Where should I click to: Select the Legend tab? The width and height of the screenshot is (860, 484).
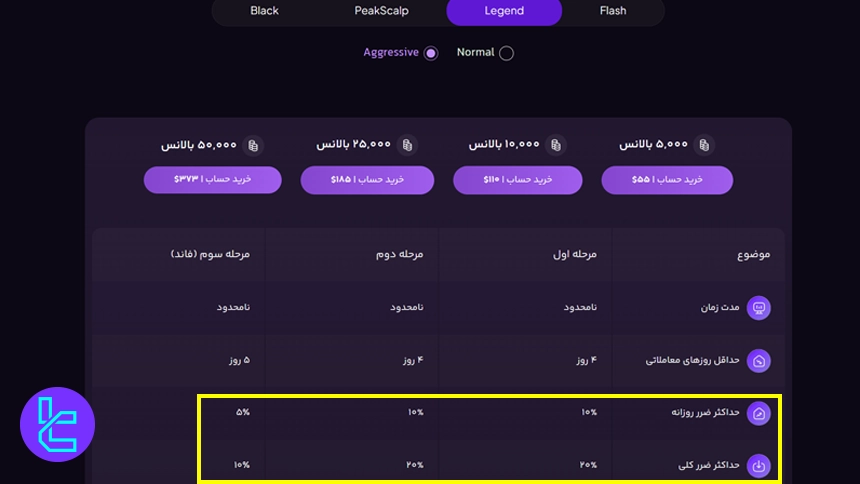(504, 11)
